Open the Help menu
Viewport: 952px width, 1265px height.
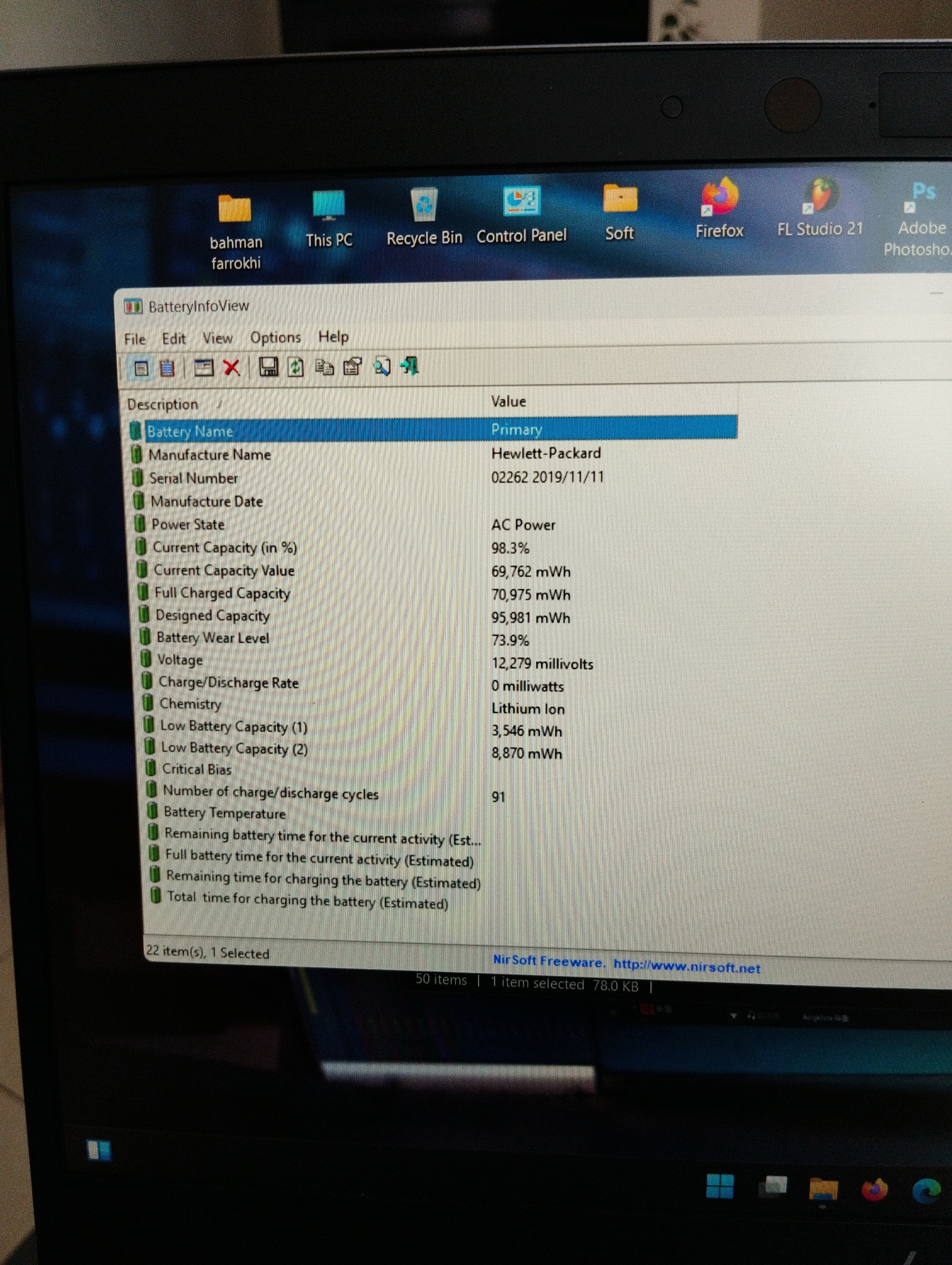333,337
